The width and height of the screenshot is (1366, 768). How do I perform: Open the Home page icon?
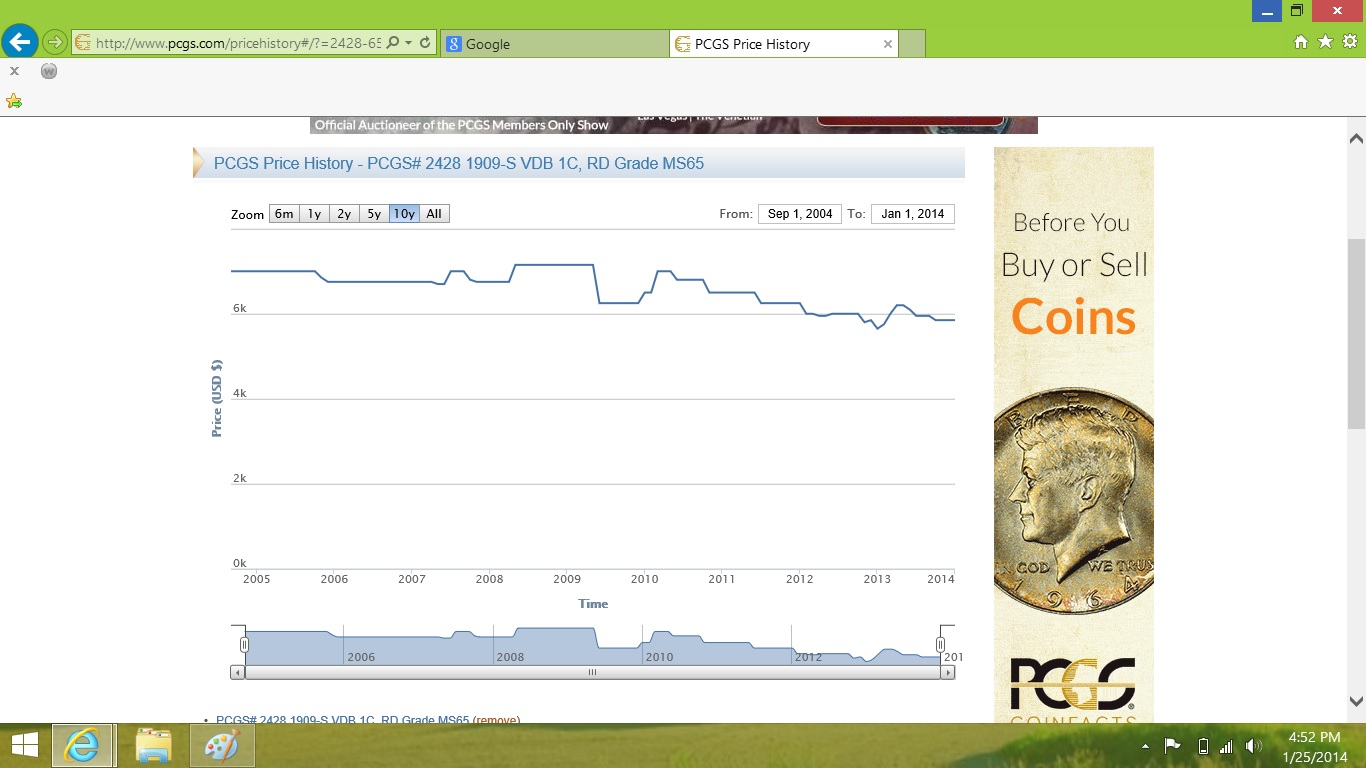1300,42
